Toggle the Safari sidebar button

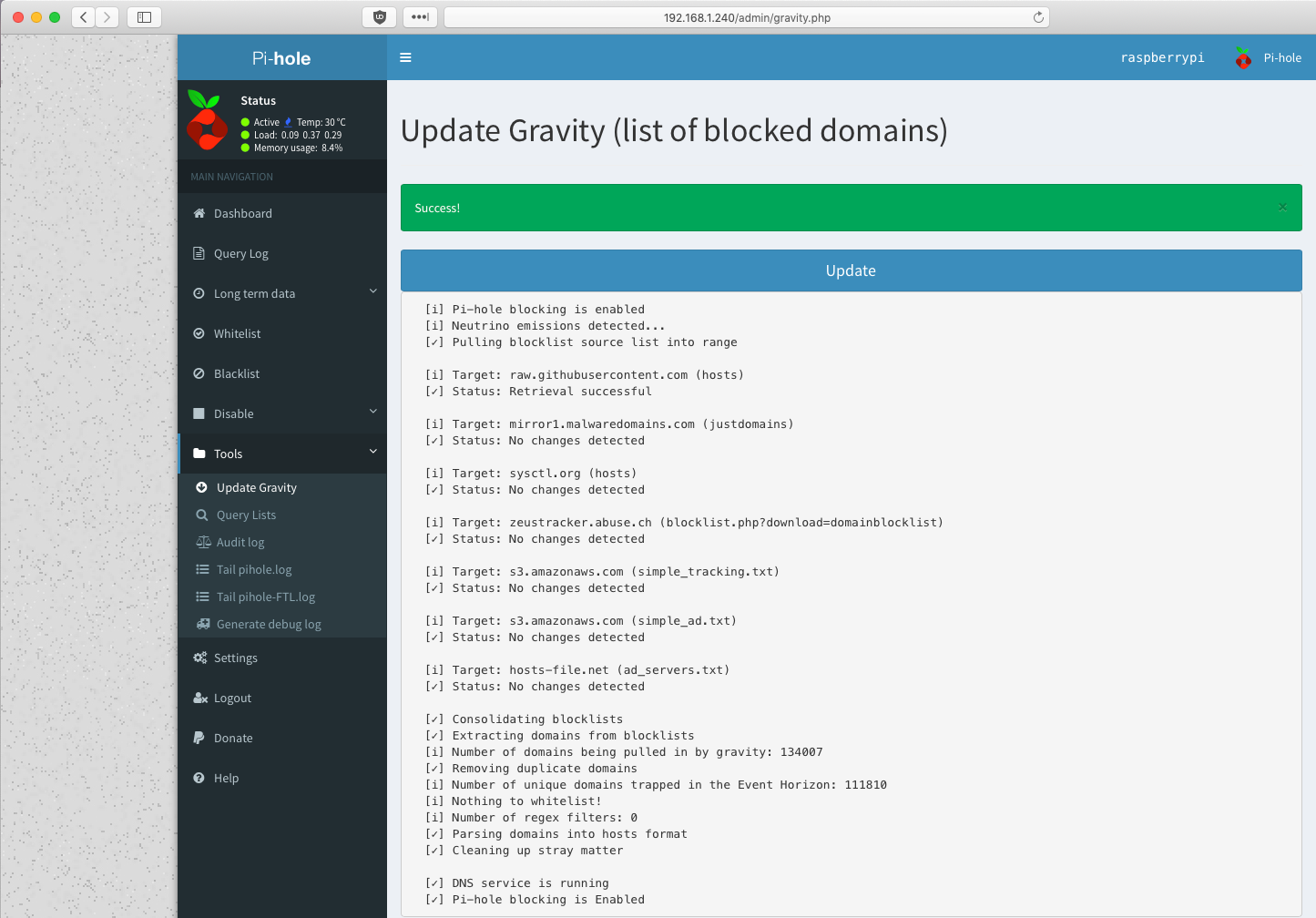(144, 17)
